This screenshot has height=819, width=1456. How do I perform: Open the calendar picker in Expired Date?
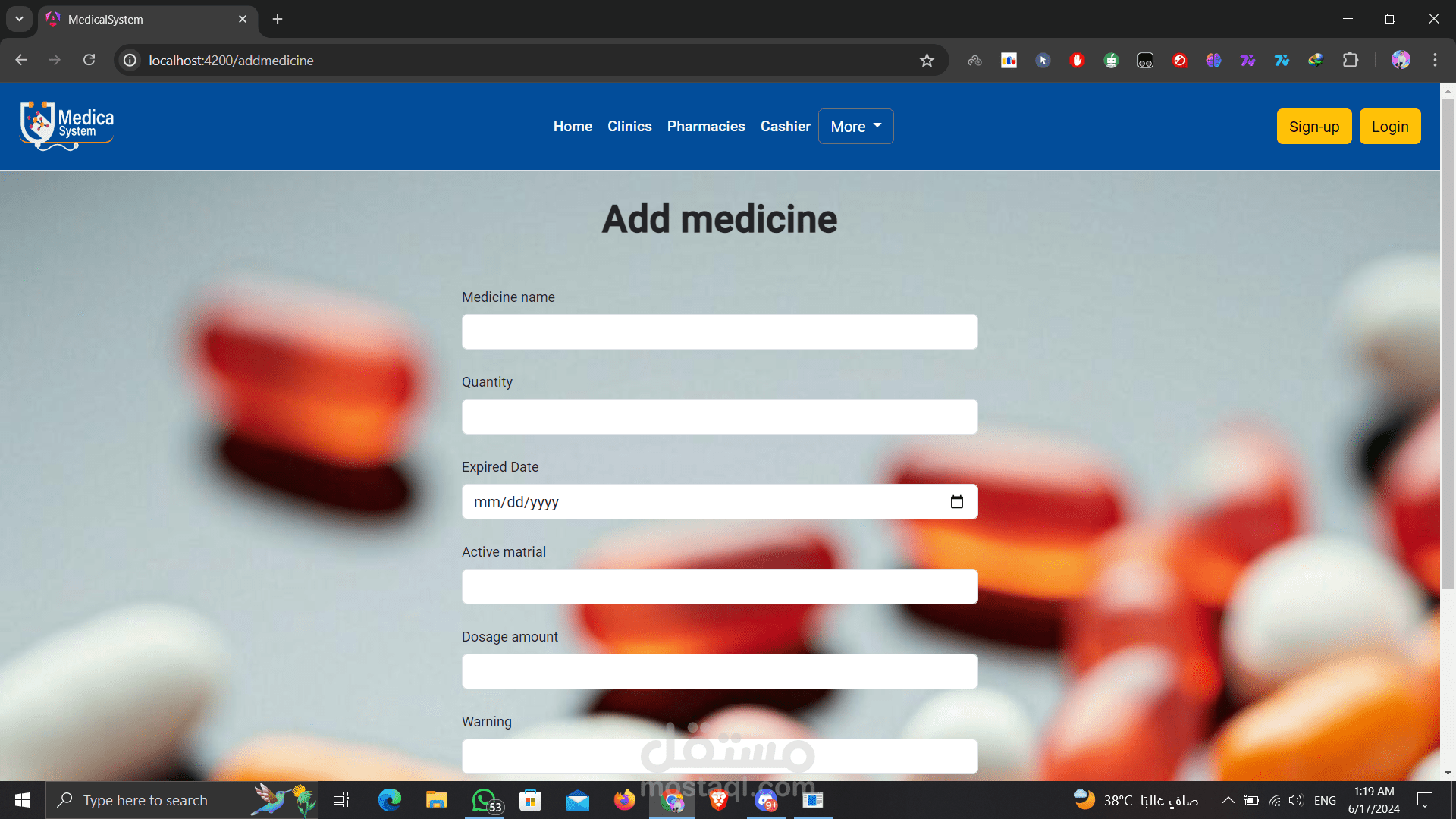(x=956, y=502)
